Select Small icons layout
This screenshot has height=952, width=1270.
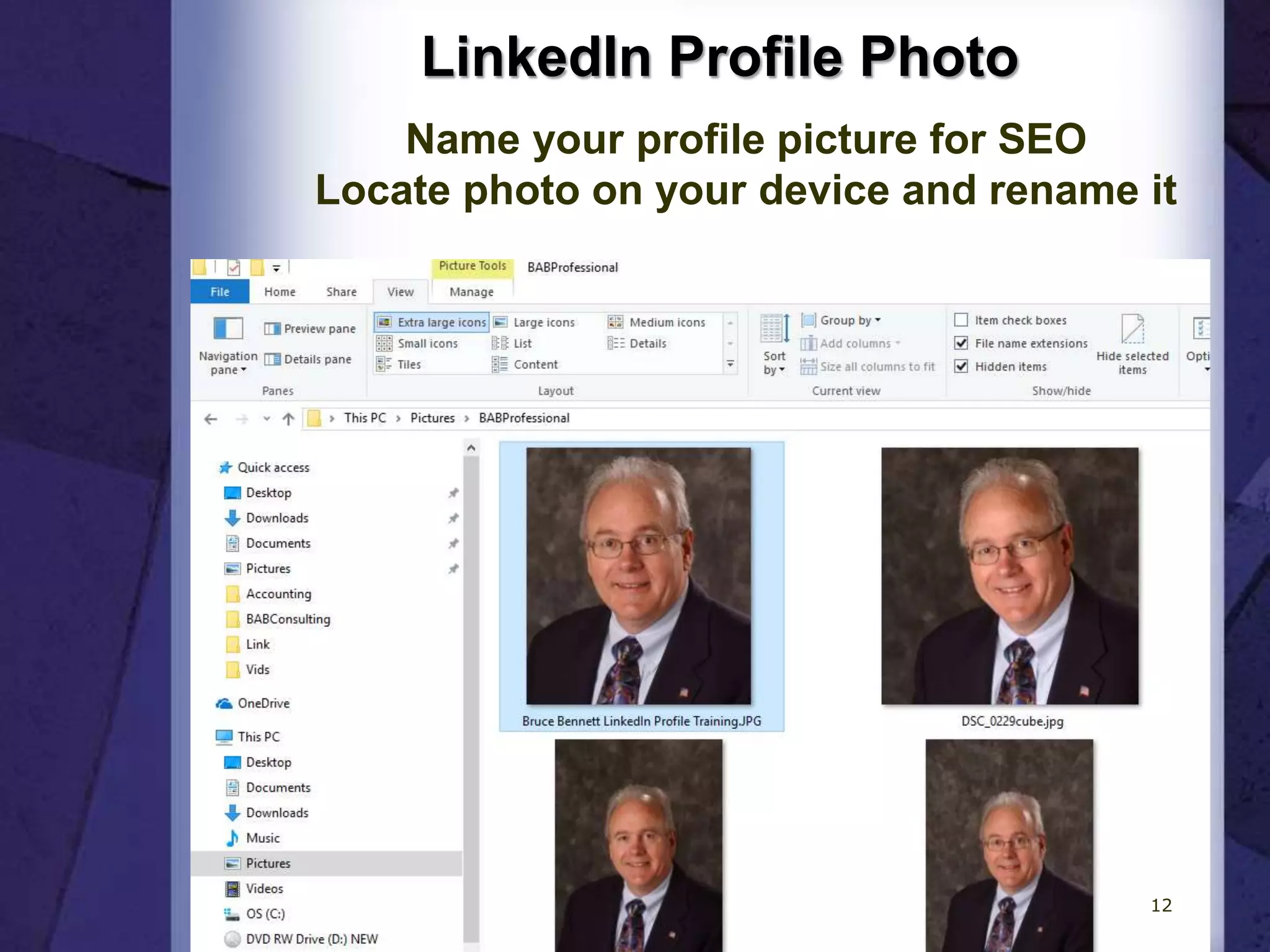[x=417, y=343]
